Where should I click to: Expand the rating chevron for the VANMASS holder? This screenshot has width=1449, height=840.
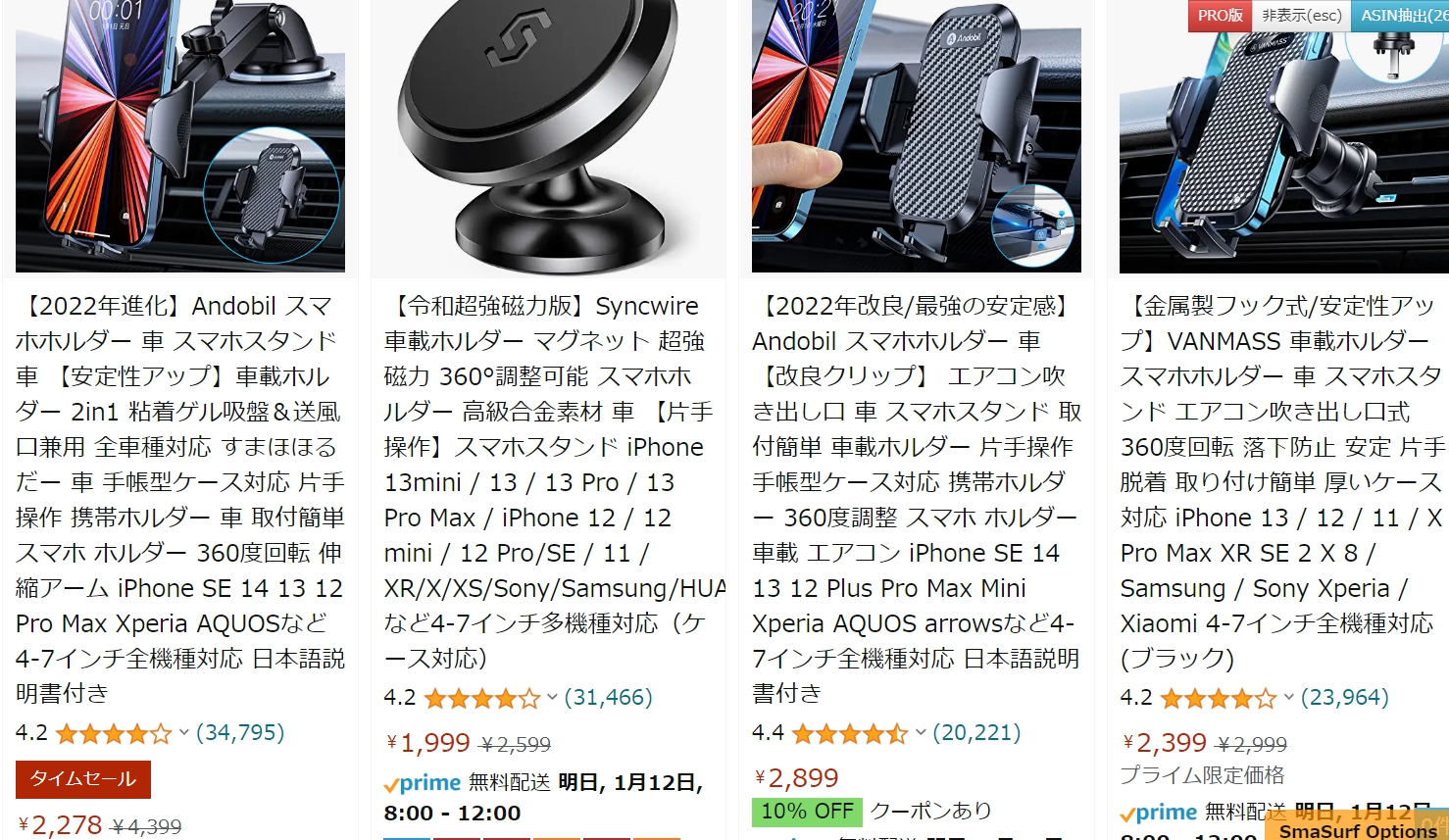[1288, 698]
